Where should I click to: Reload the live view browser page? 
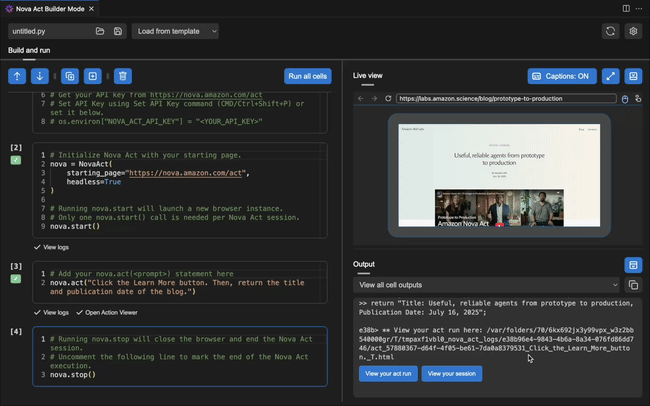point(388,98)
